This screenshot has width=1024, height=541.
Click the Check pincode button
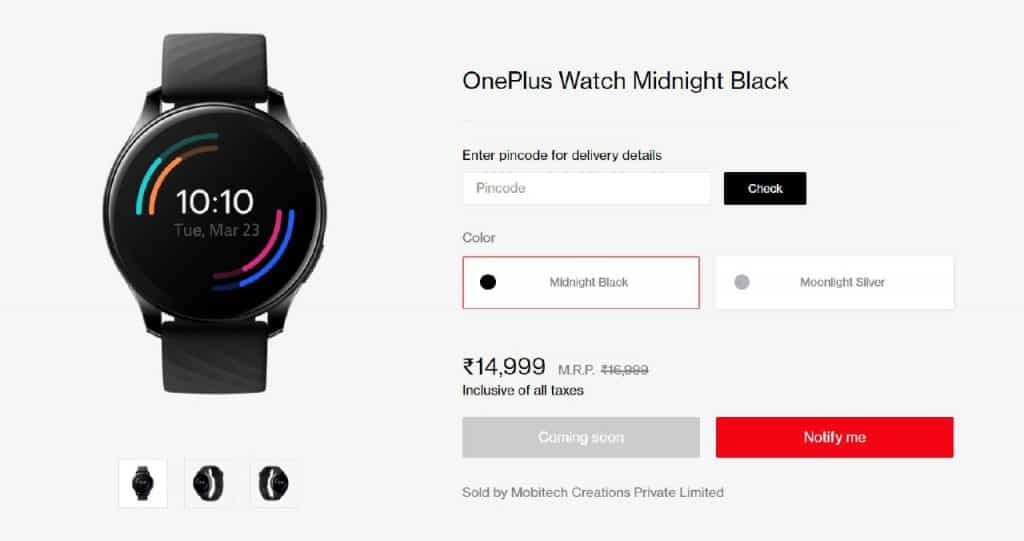[765, 188]
